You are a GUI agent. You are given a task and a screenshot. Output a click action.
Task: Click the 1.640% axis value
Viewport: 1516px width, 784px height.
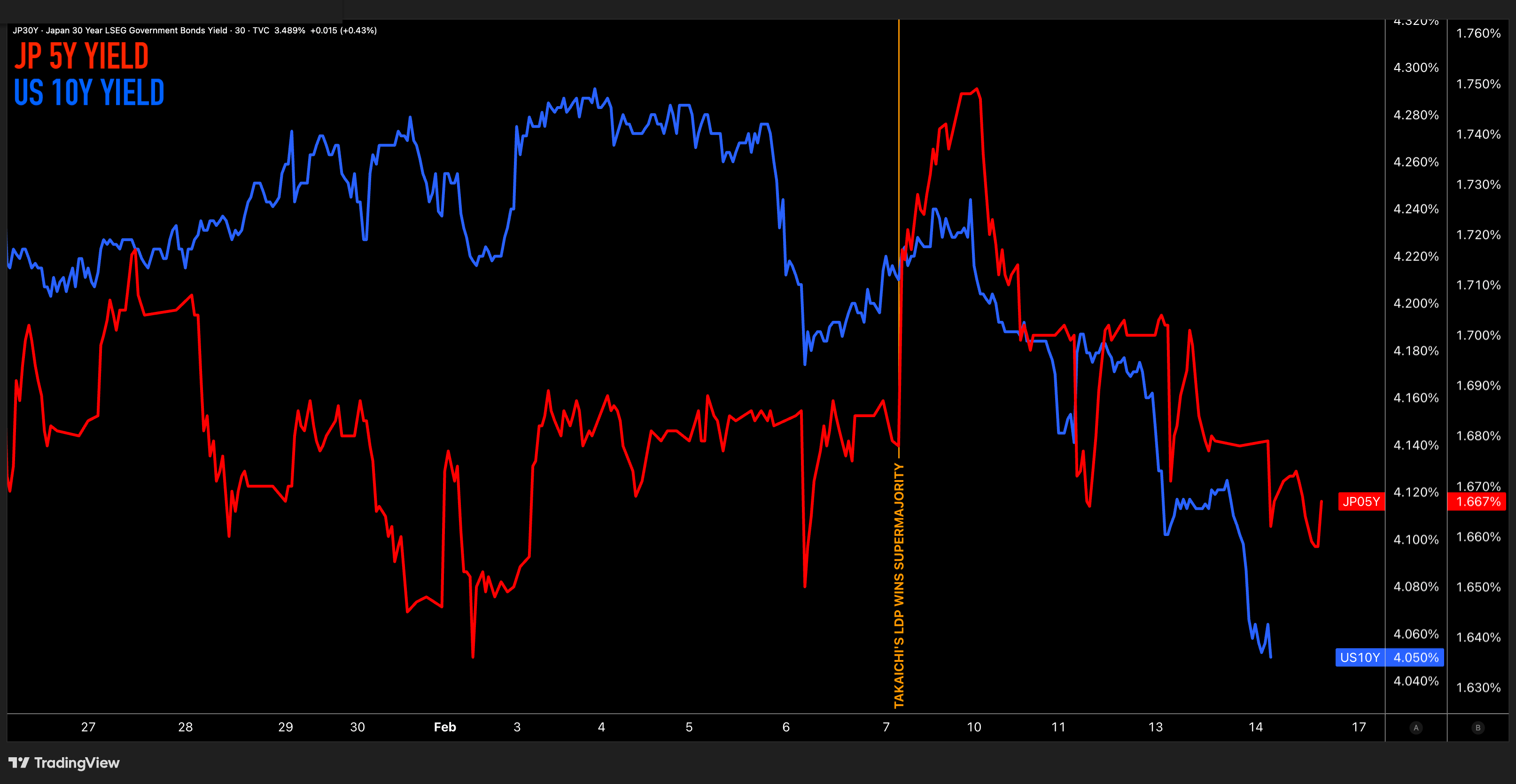coord(1478,637)
